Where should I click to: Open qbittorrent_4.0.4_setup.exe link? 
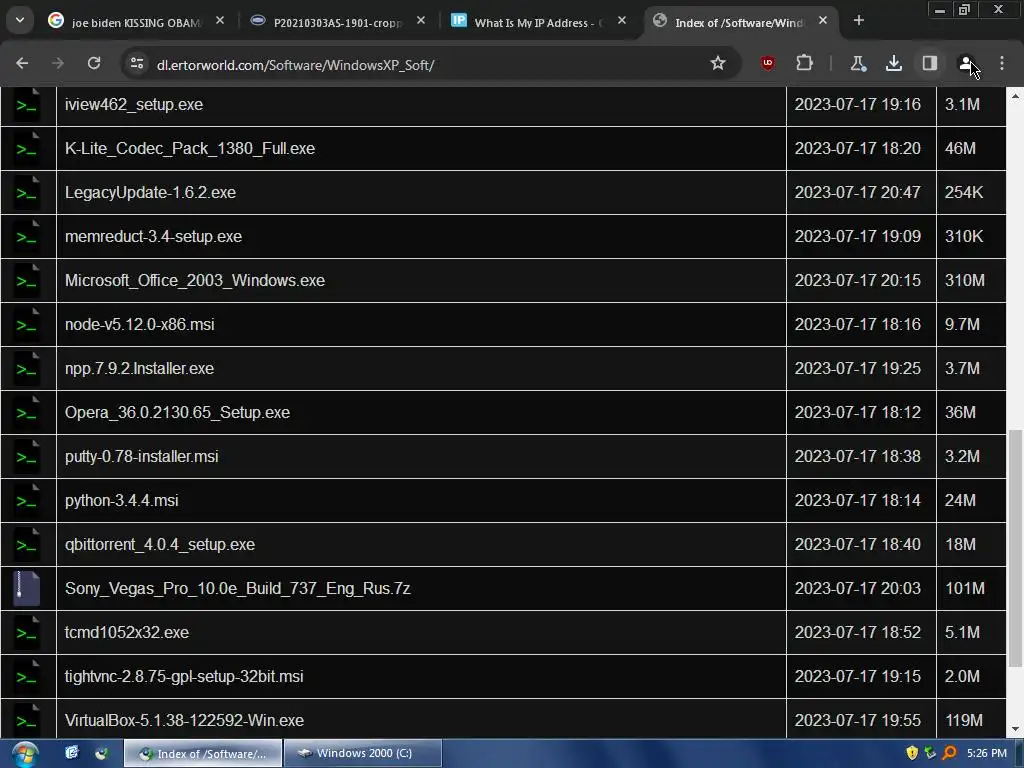[160, 545]
